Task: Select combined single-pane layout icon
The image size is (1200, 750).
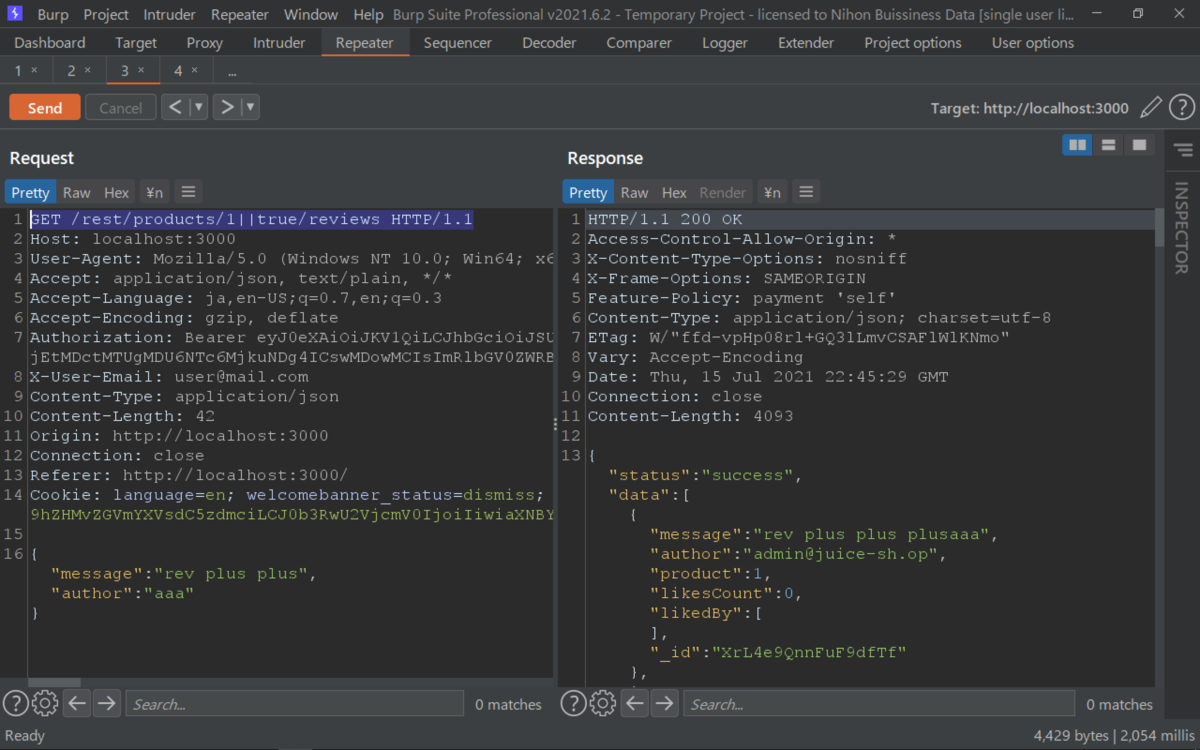Action: point(1139,145)
